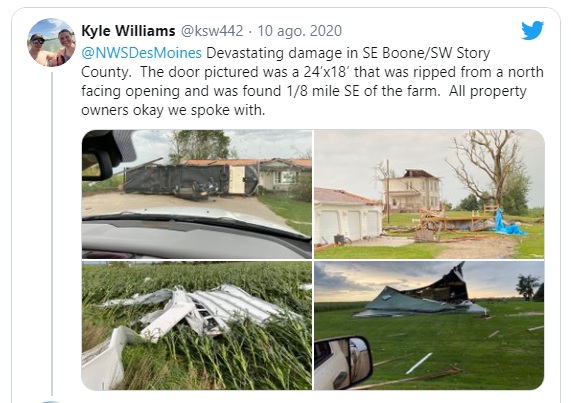Click the rearview mirror in trailer photo

click(x=98, y=166)
